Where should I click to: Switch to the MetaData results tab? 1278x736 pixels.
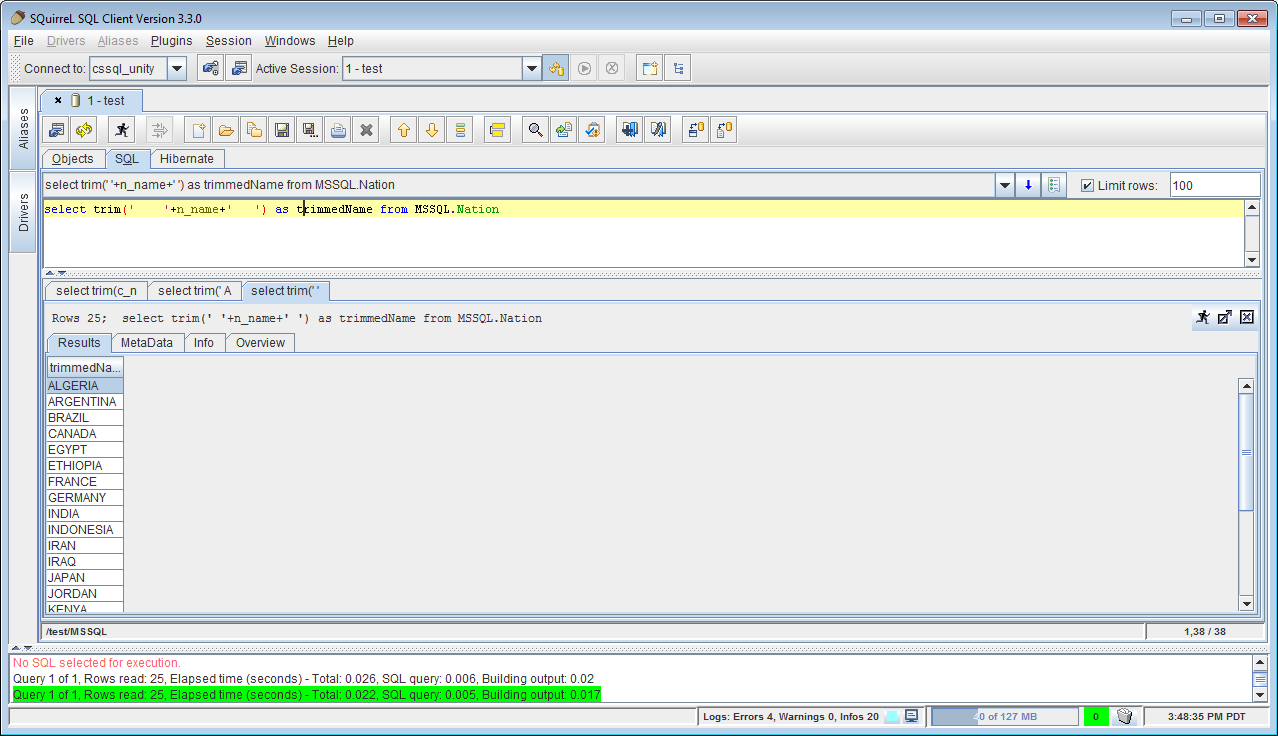146,343
